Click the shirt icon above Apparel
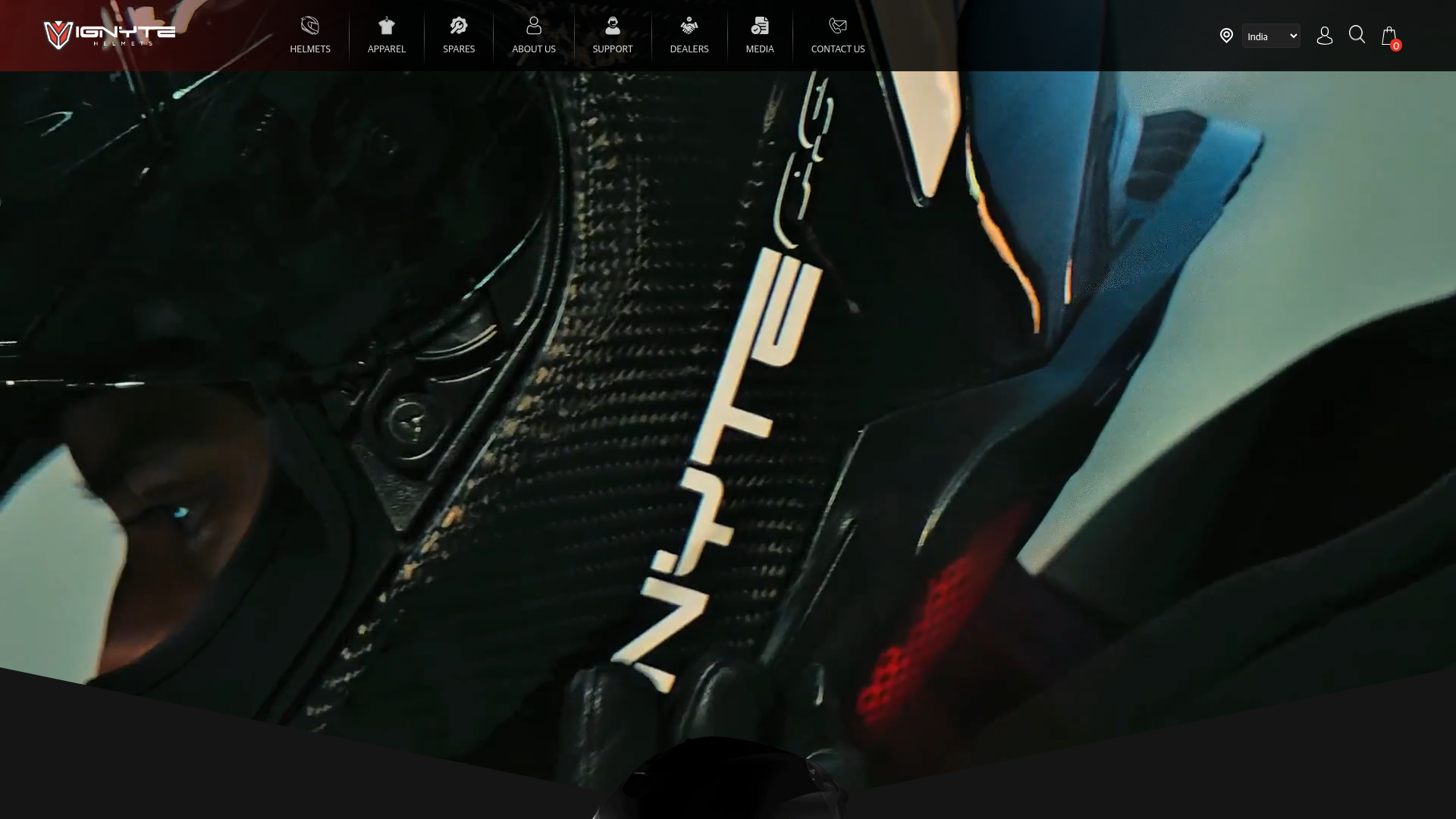This screenshot has height=819, width=1456. (x=387, y=26)
